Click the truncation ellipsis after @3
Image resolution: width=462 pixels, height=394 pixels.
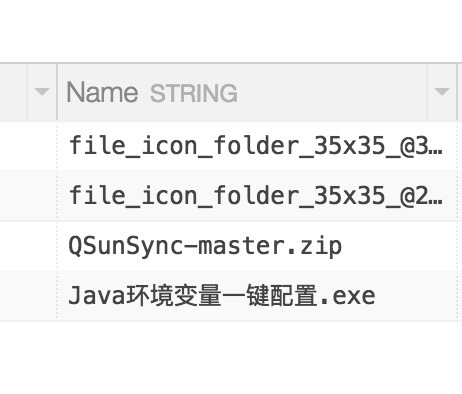point(435,150)
